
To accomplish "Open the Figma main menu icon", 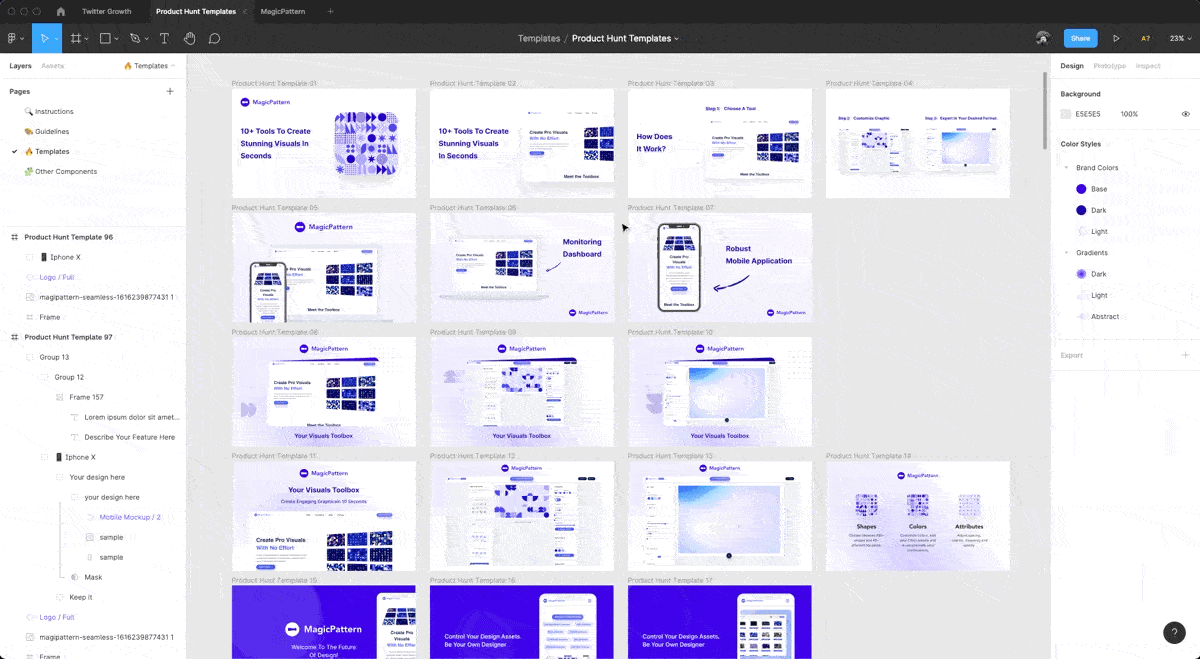I will 12,38.
